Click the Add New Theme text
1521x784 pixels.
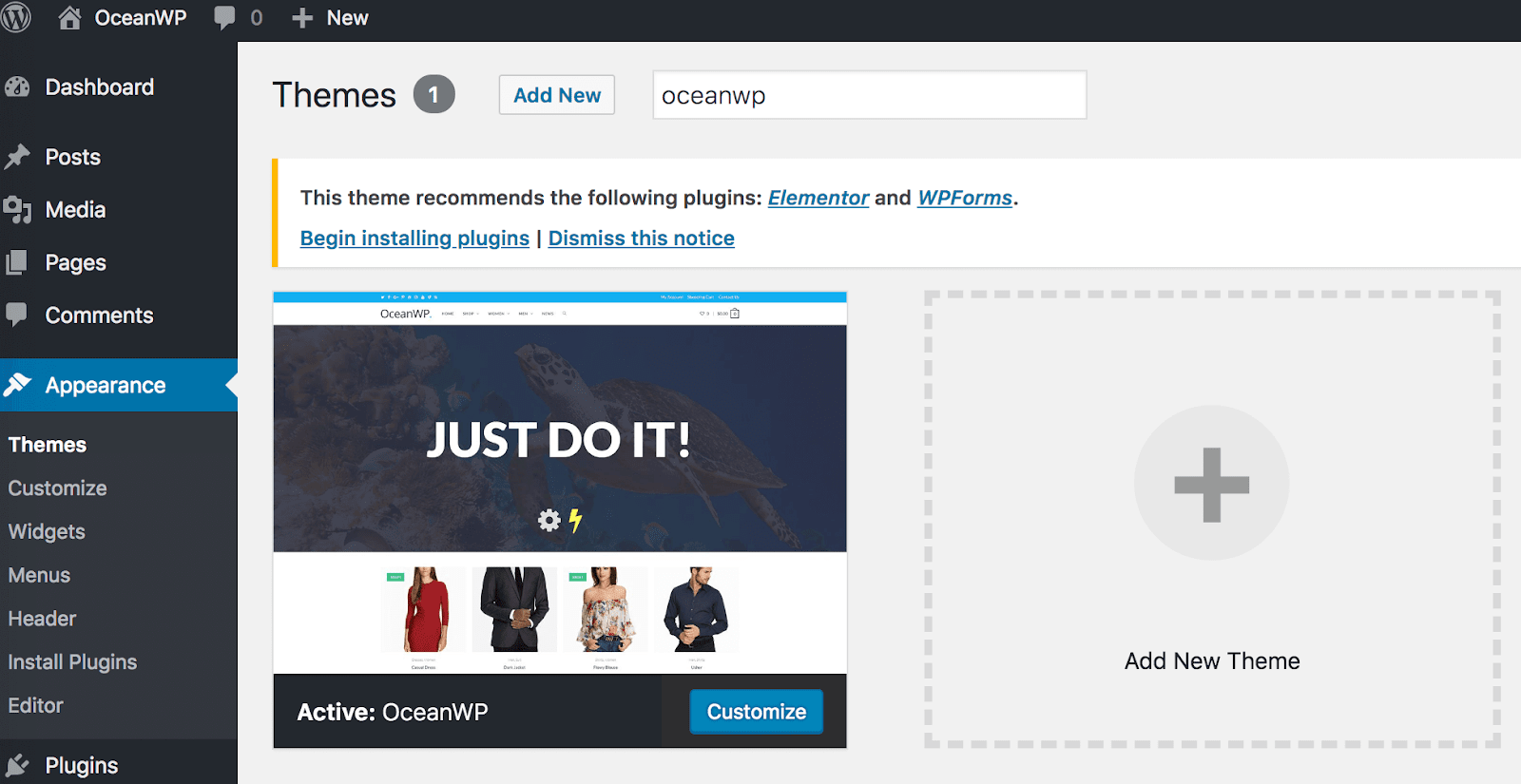point(1212,661)
